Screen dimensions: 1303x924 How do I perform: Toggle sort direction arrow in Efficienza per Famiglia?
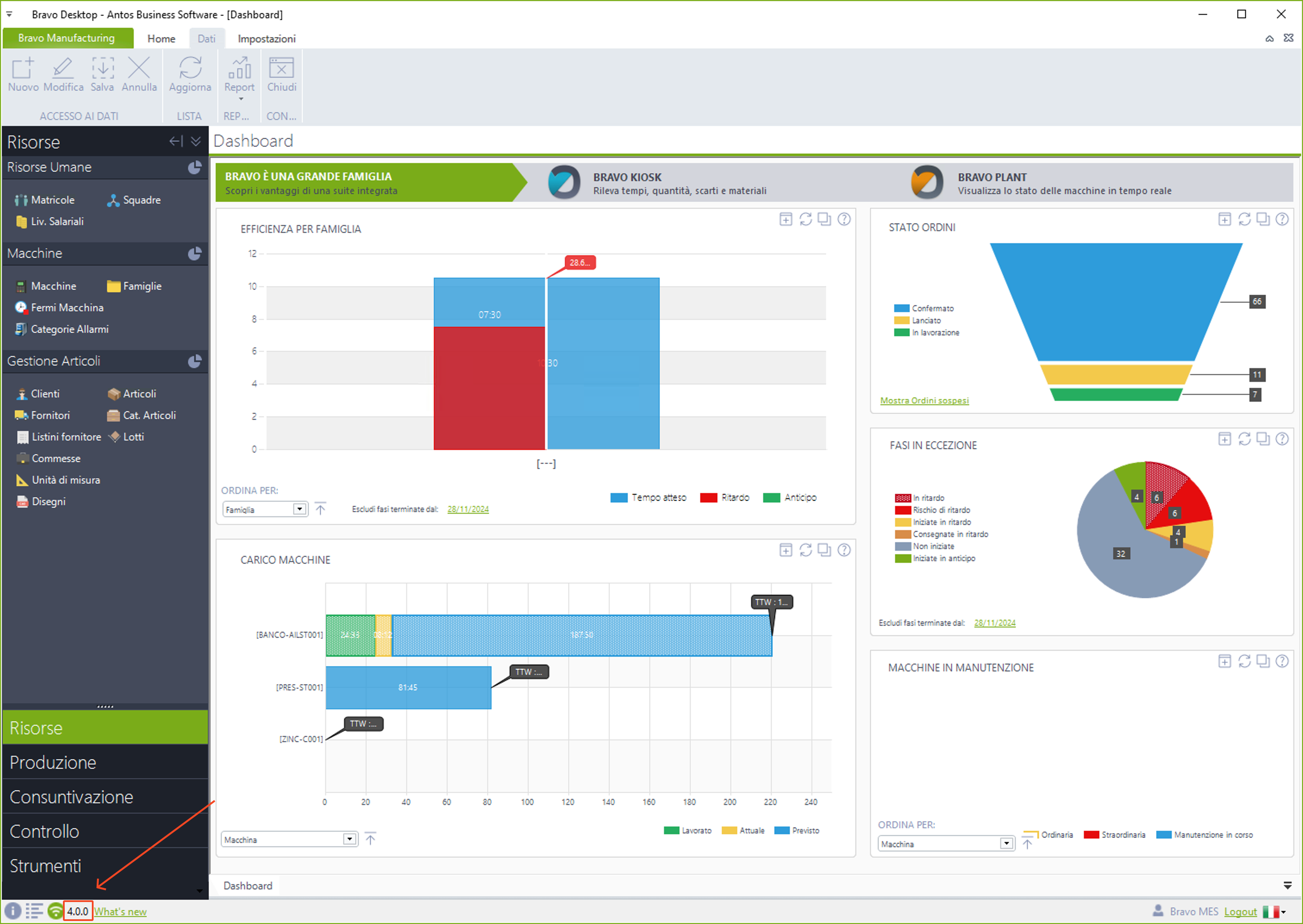coord(320,508)
